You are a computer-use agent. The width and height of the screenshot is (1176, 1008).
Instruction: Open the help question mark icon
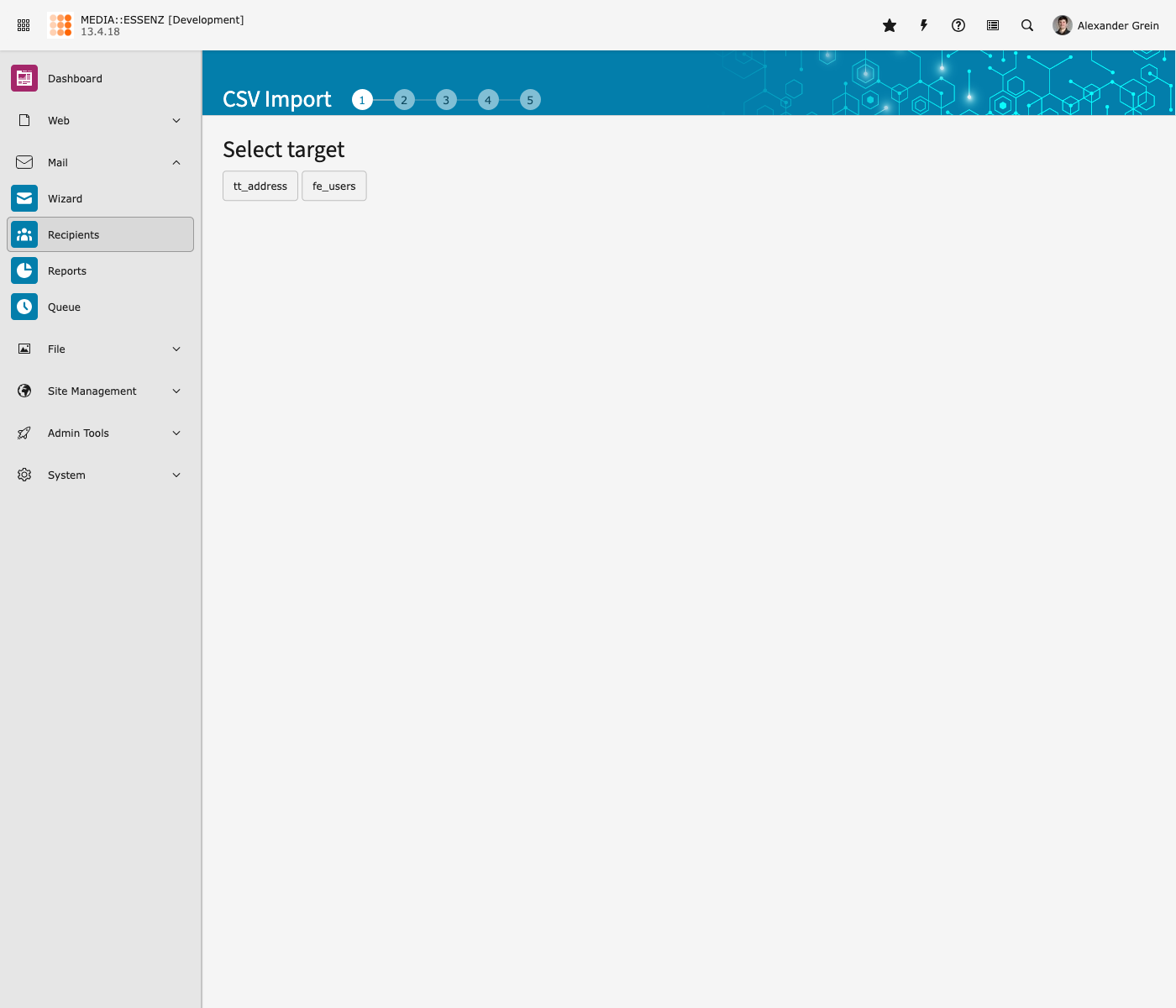958,25
